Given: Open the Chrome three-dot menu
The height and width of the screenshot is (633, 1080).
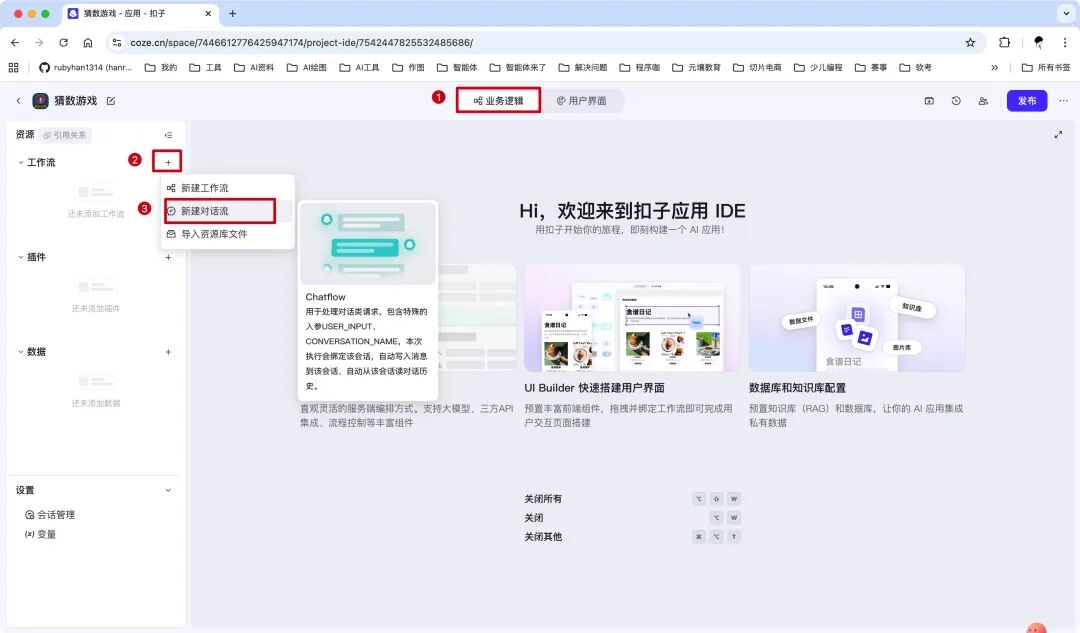Looking at the screenshot, I should tap(1065, 43).
